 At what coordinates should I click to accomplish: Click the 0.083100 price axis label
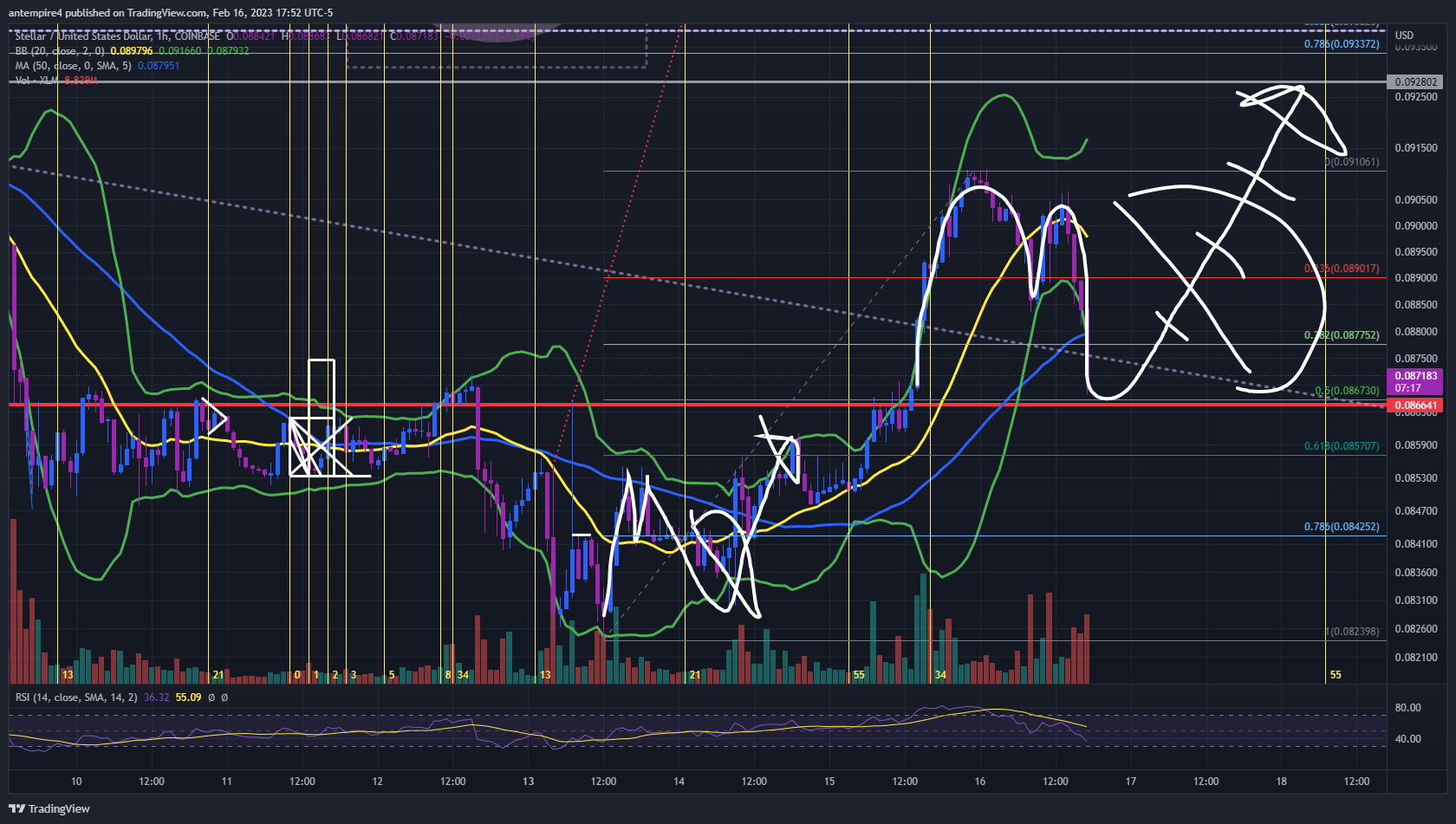pyautogui.click(x=1416, y=600)
